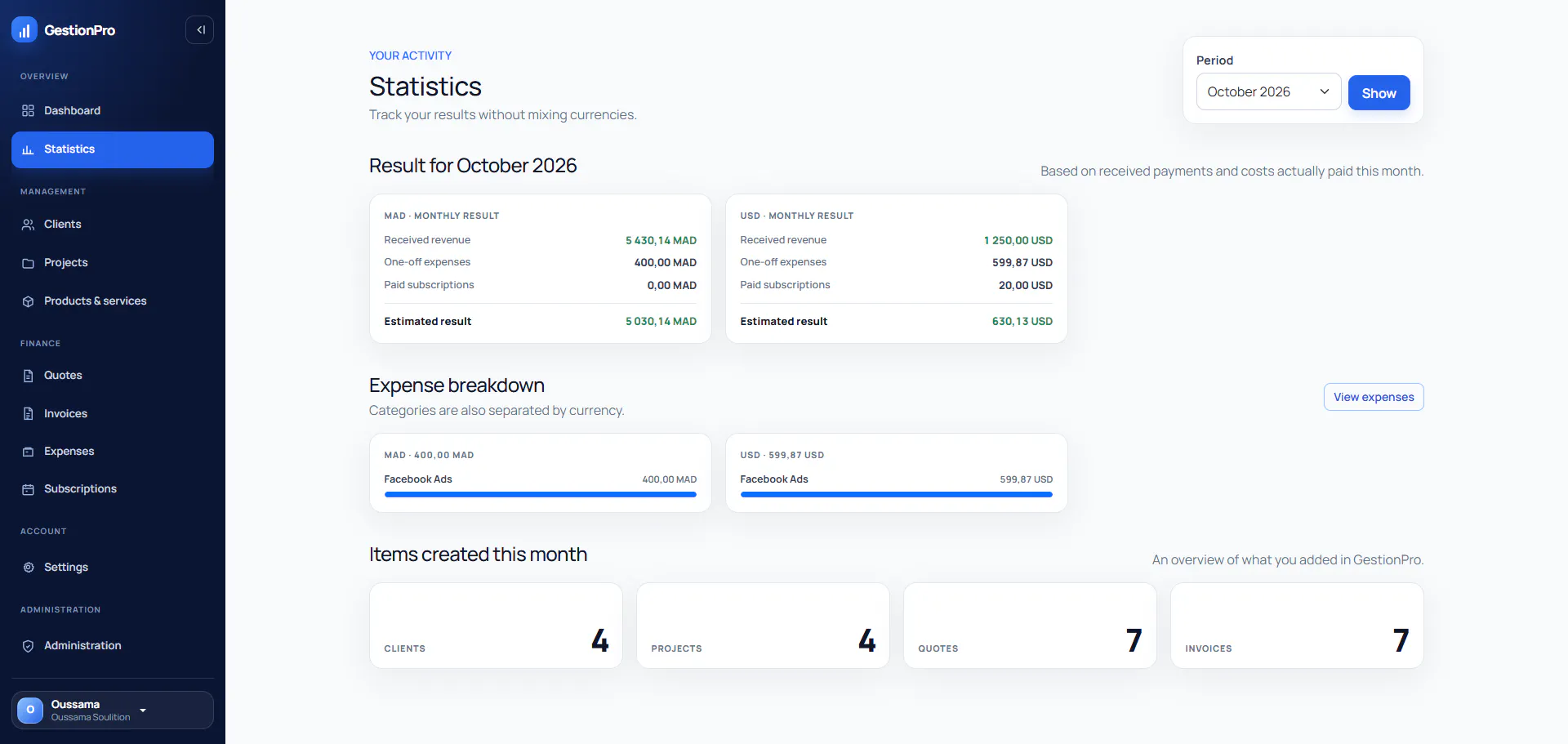Viewport: 1568px width, 744px height.
Task: Open Clients from the sidebar
Action: (113, 225)
